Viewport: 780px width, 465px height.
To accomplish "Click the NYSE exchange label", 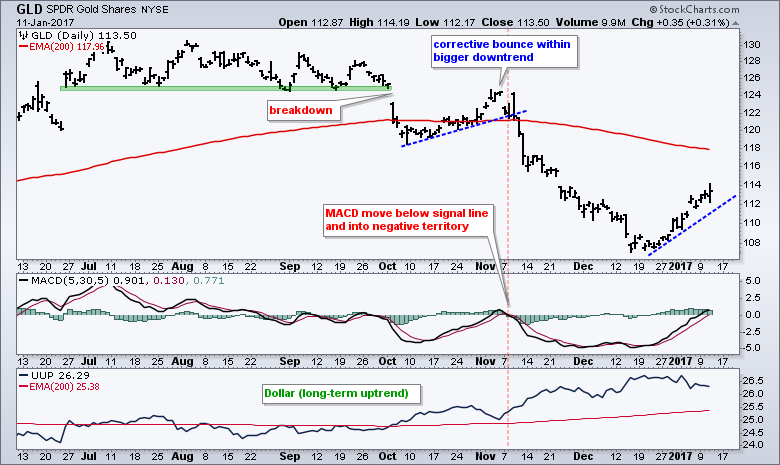I will 155,9.
